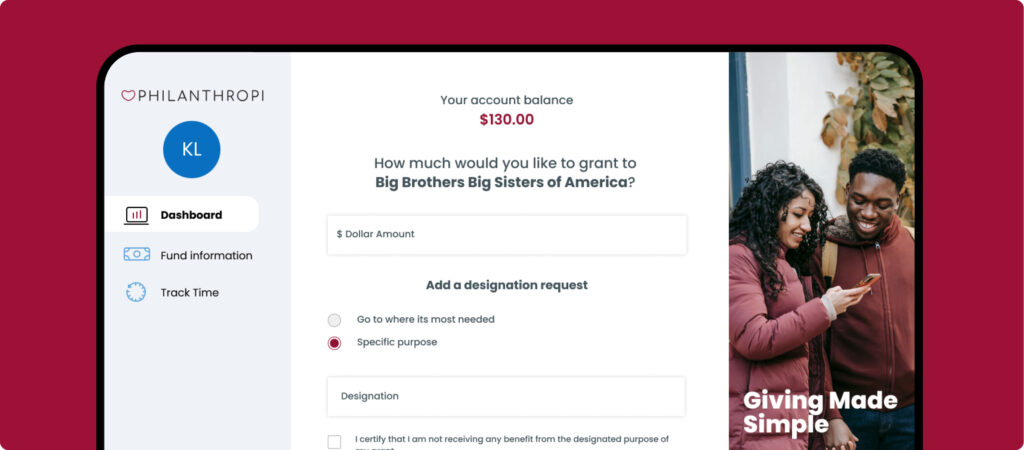Go to Fund information sidebar label
The height and width of the screenshot is (450, 1024).
[206, 255]
